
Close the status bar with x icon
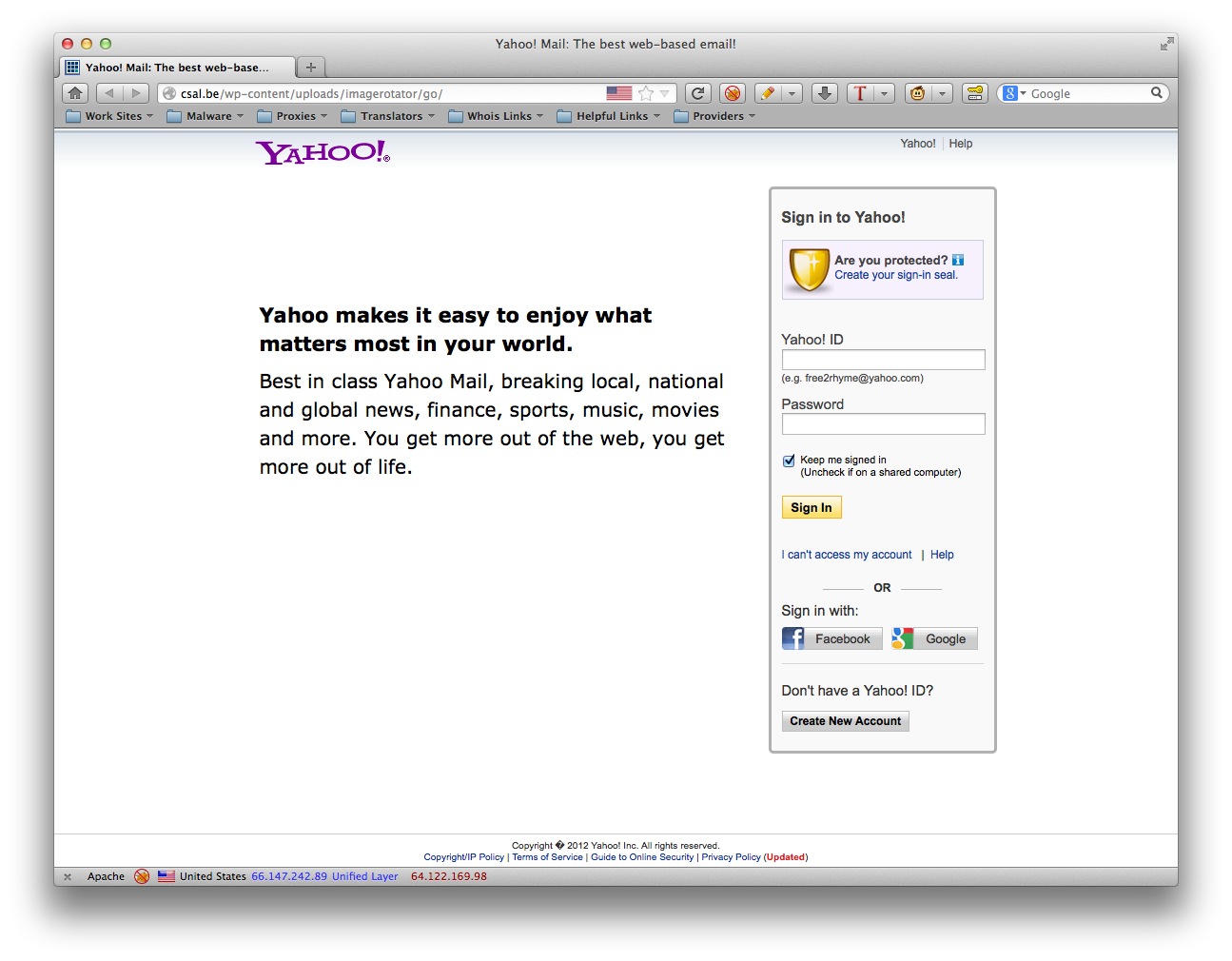click(68, 877)
